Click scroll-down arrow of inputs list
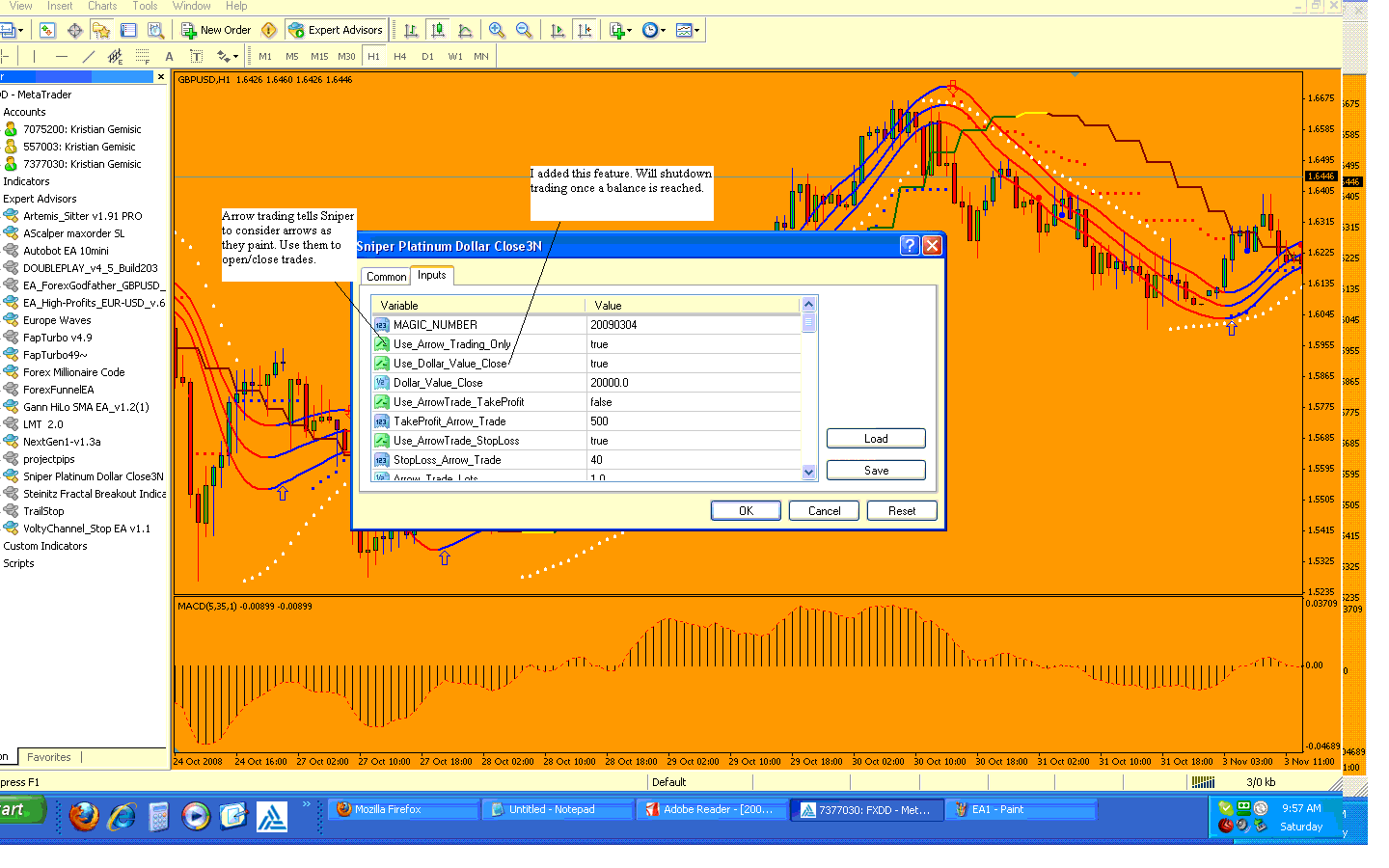Screen dimensions: 1389x868 (809, 473)
